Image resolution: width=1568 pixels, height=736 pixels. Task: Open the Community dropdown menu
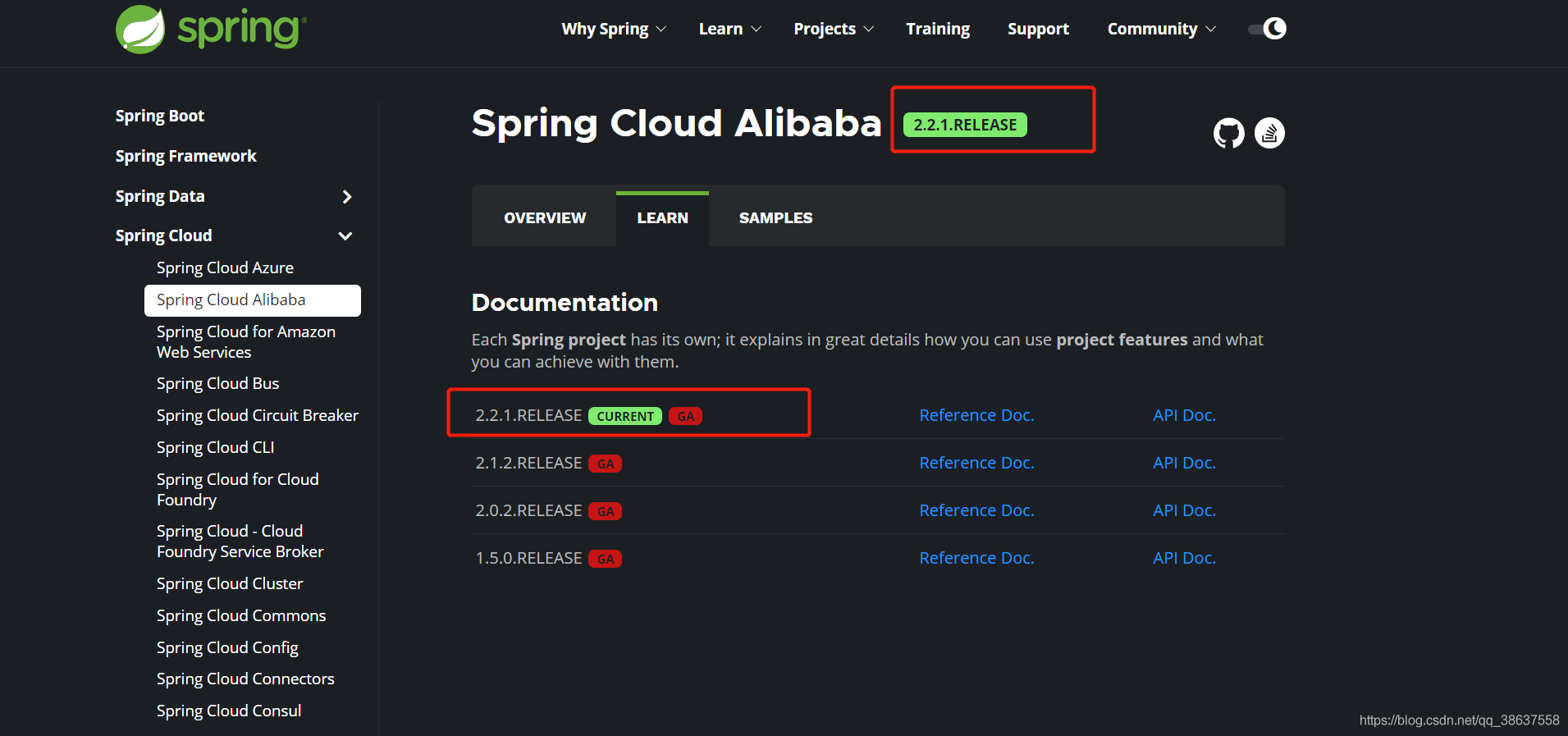pyautogui.click(x=1161, y=29)
